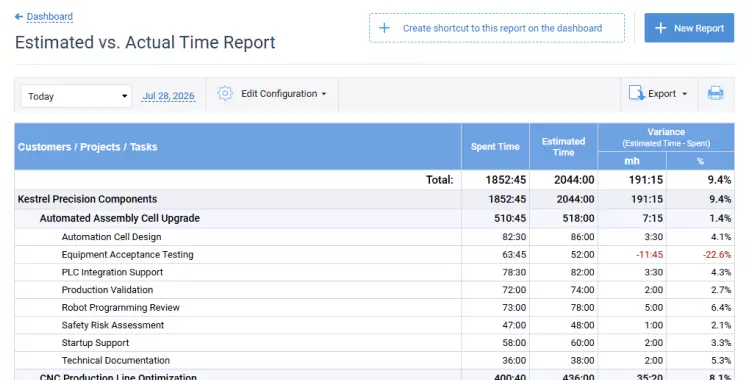Viewport: 750px width, 380px height.
Task: Click the 82:30 spent time for Automation Cell Design
Action: 514,237
